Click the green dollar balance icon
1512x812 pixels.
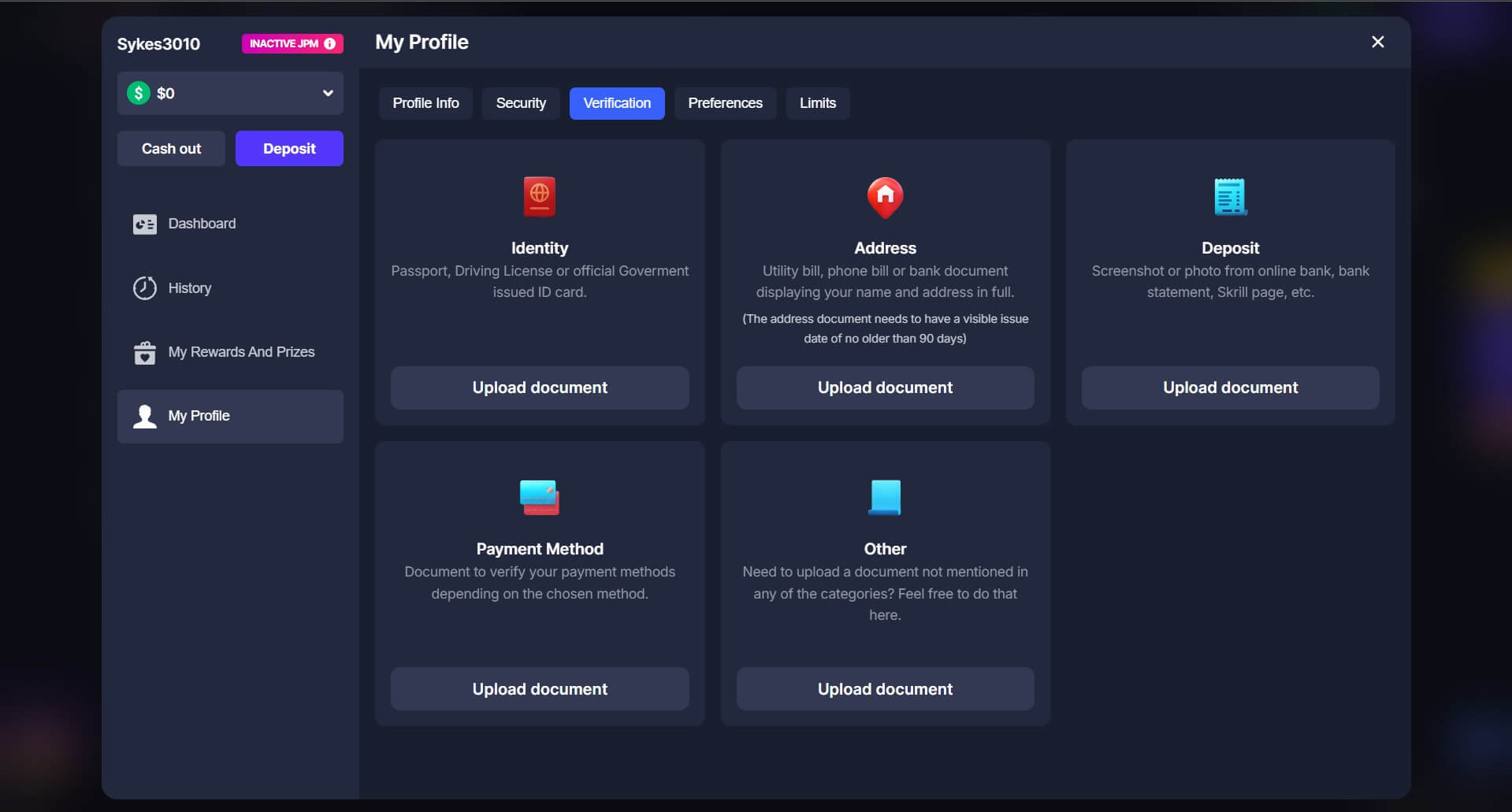[139, 93]
